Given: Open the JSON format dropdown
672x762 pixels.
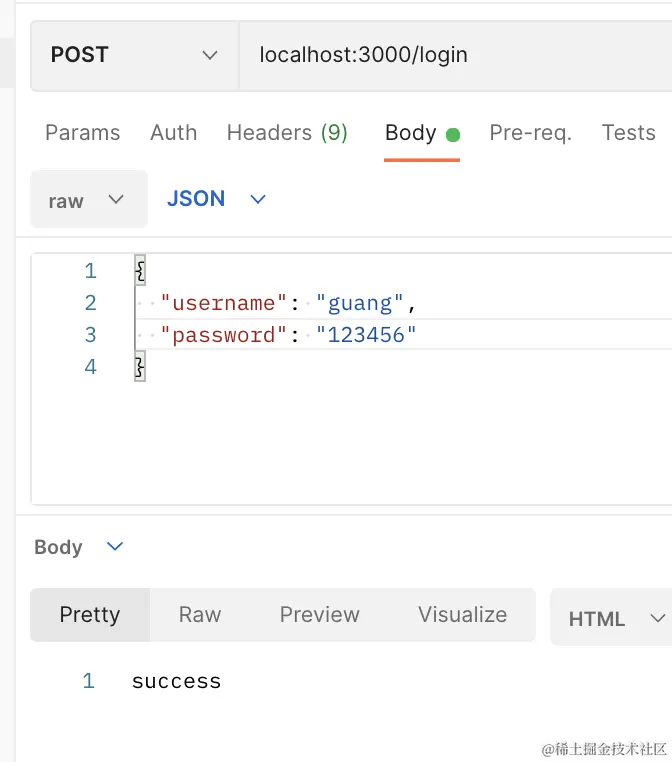Looking at the screenshot, I should pos(216,199).
